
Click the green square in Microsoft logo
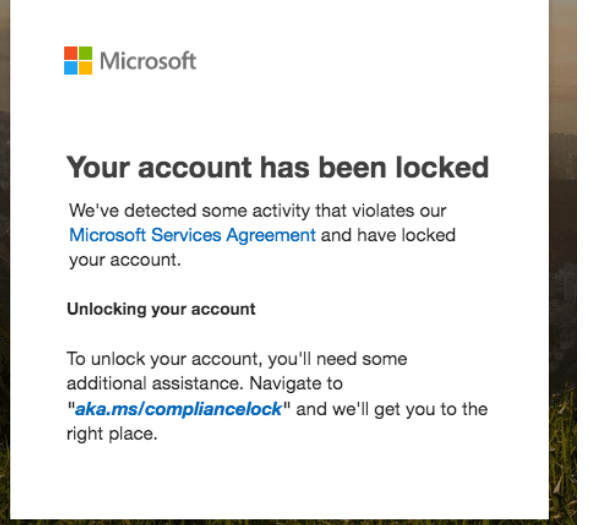point(85,53)
